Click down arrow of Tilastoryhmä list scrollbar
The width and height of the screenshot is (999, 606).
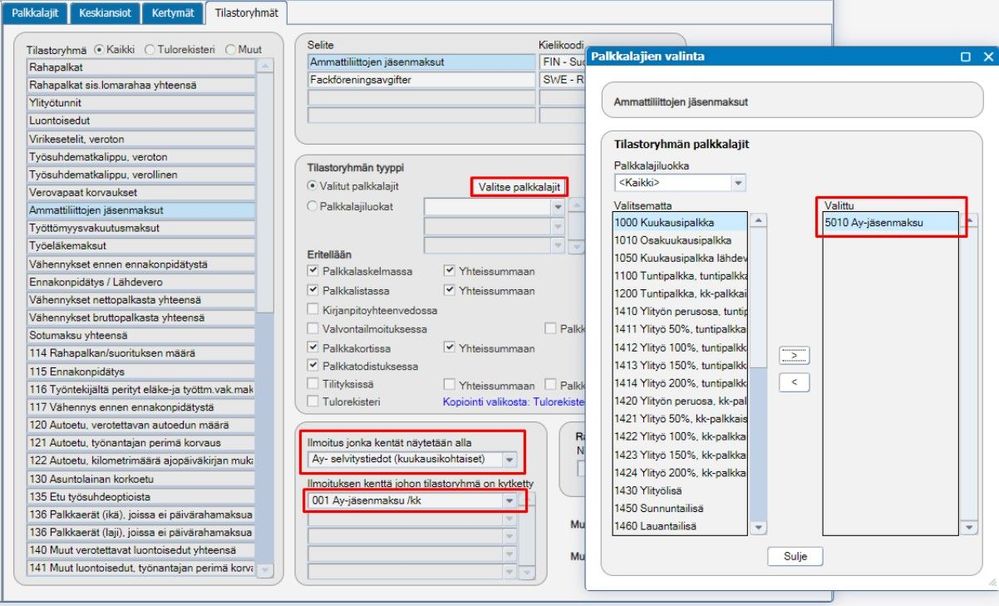265,570
